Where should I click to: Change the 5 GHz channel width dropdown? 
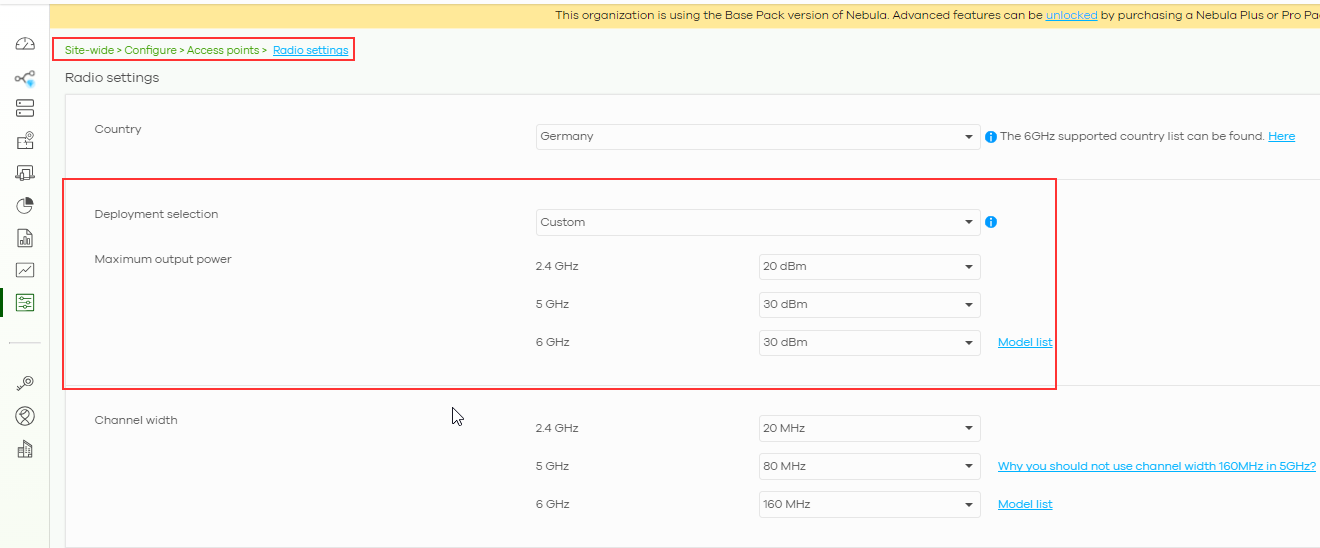(869, 466)
